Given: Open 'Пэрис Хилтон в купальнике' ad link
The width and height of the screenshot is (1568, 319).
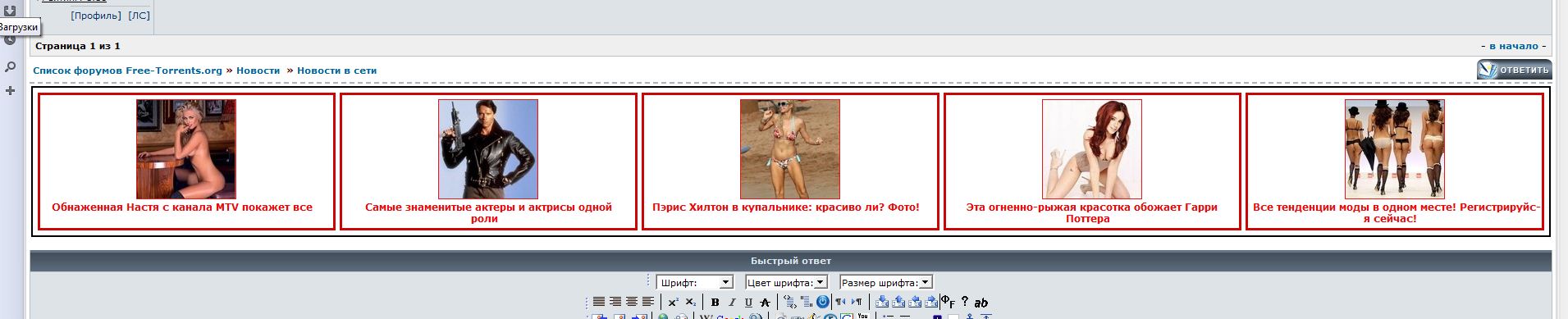Looking at the screenshot, I should tap(786, 207).
